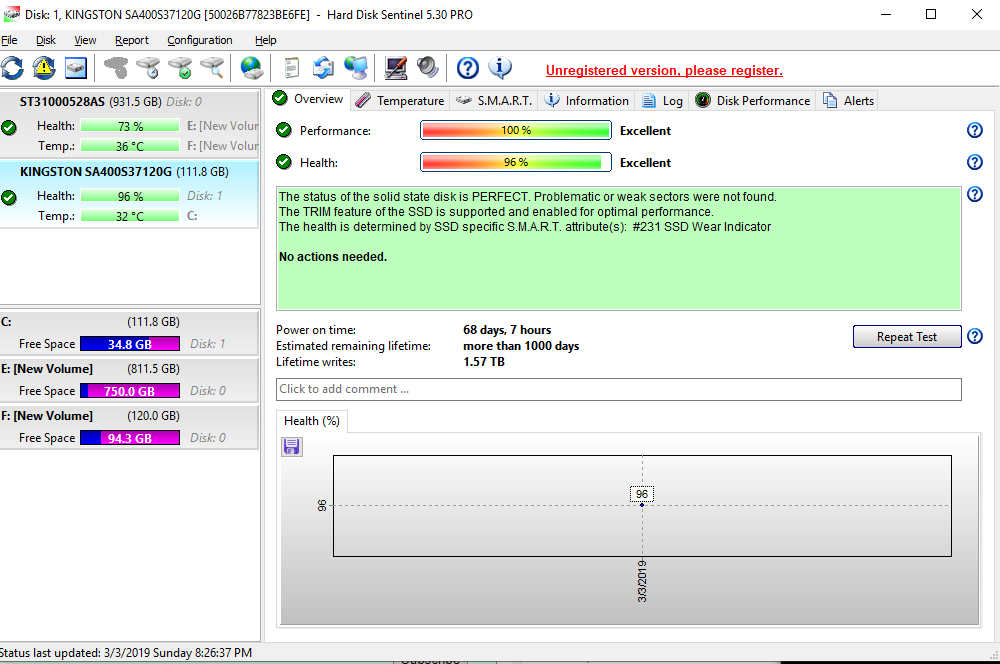
Task: Click the globe with disk toolbar icon
Action: (x=251, y=68)
